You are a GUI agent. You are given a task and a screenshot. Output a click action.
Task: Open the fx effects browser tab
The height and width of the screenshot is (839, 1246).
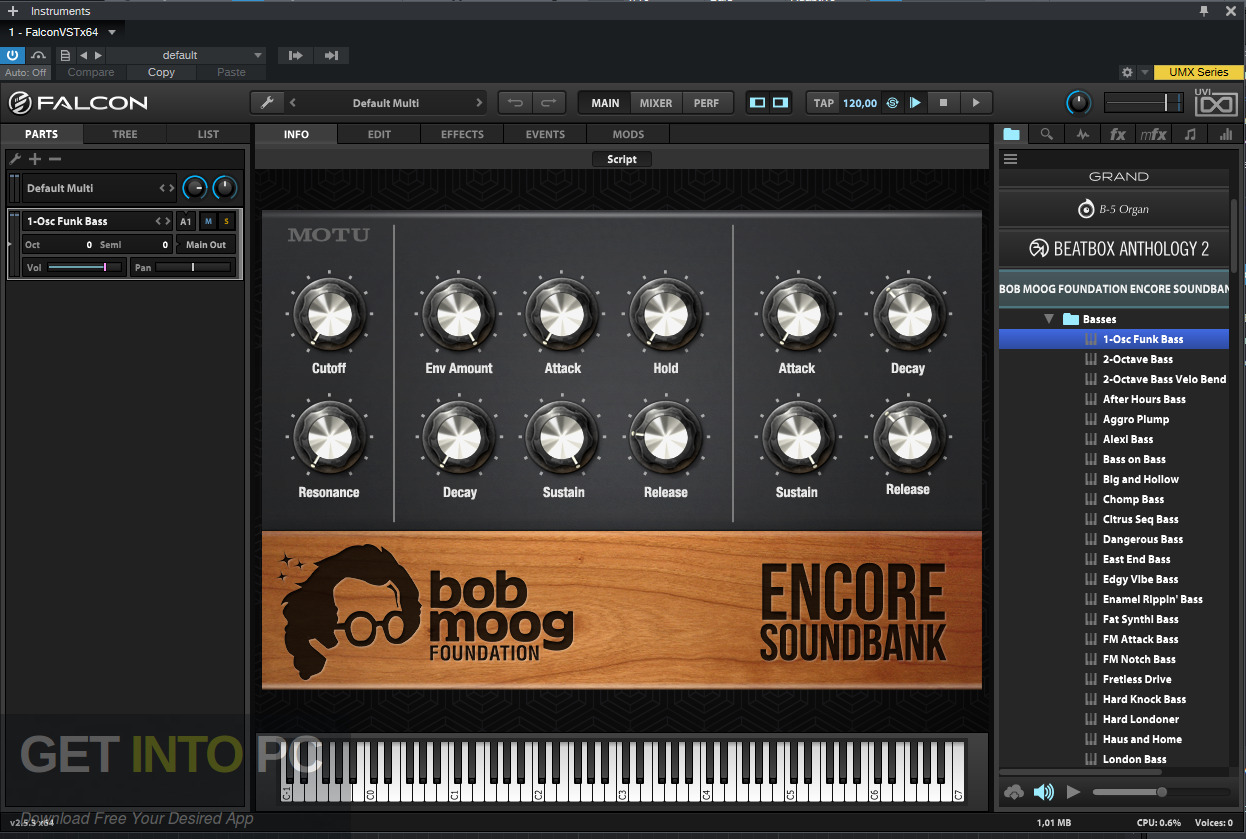coord(1117,134)
